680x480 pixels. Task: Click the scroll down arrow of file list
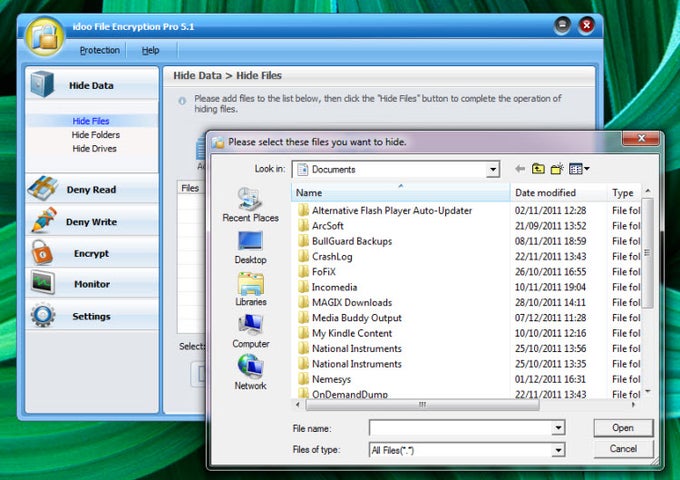point(647,392)
